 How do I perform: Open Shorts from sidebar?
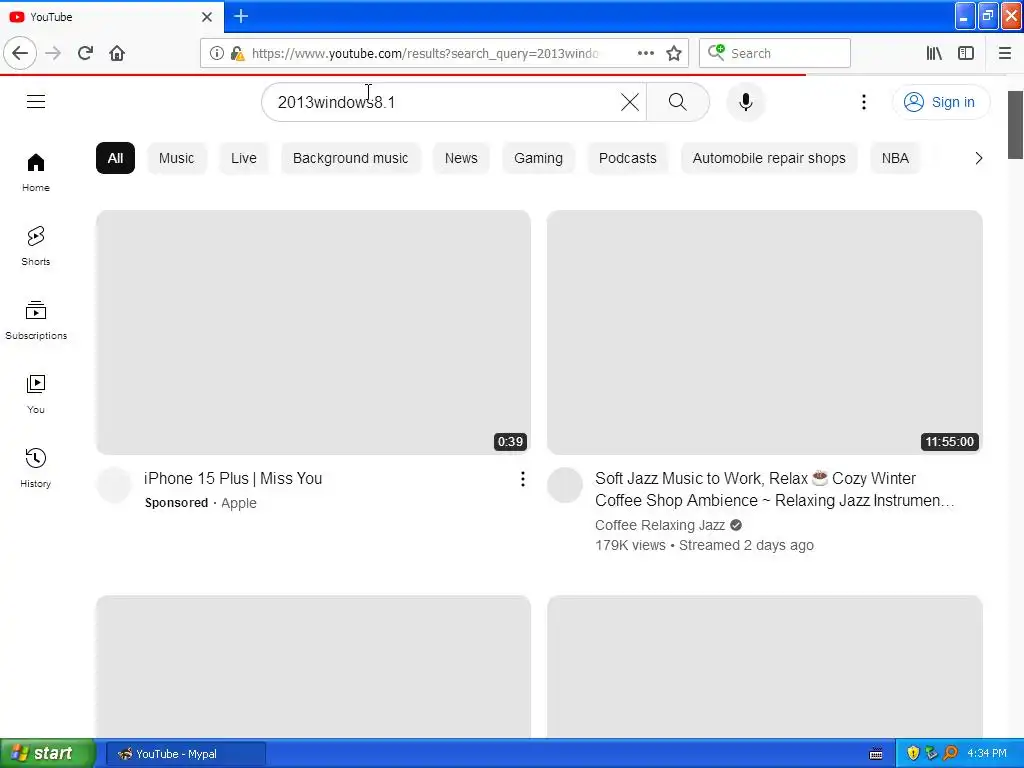click(36, 246)
